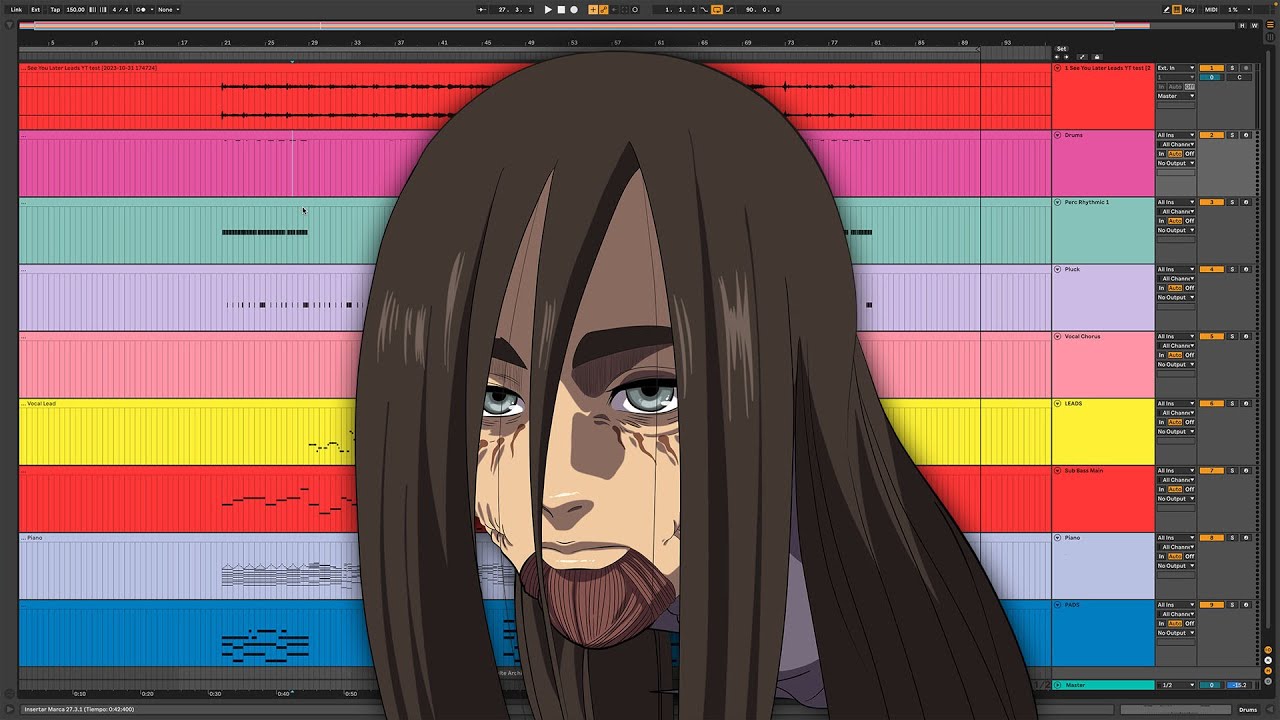The width and height of the screenshot is (1280, 720).
Task: Click the tempo field 150.00
Action: pos(75,9)
